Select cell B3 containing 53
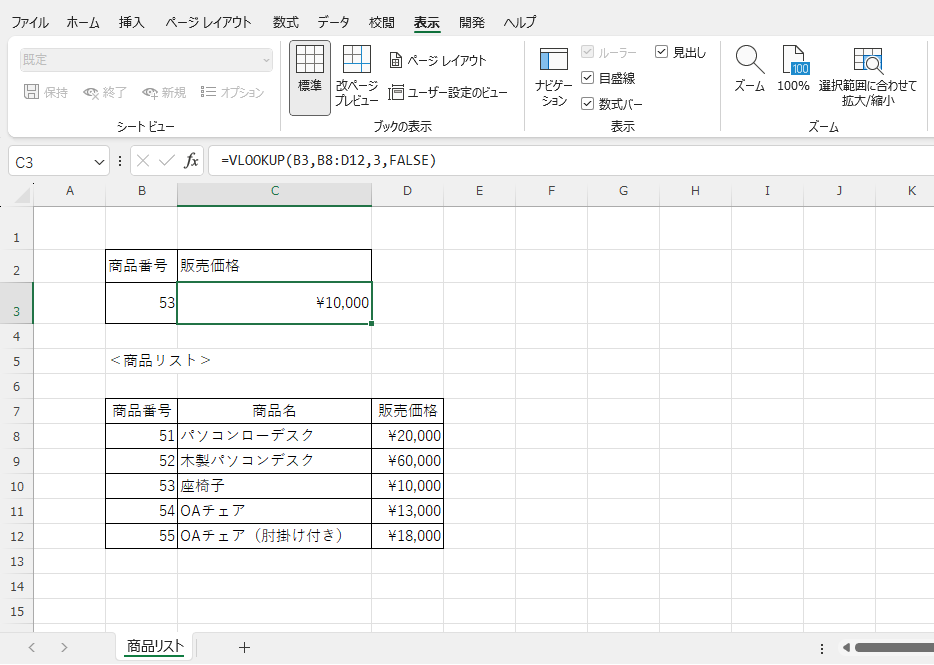Image resolution: width=934 pixels, height=665 pixels. pyautogui.click(x=141, y=303)
